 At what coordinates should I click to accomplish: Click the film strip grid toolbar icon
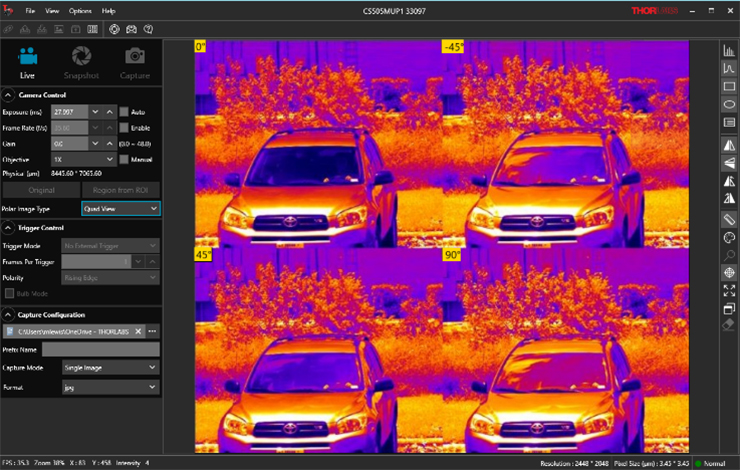click(92, 29)
